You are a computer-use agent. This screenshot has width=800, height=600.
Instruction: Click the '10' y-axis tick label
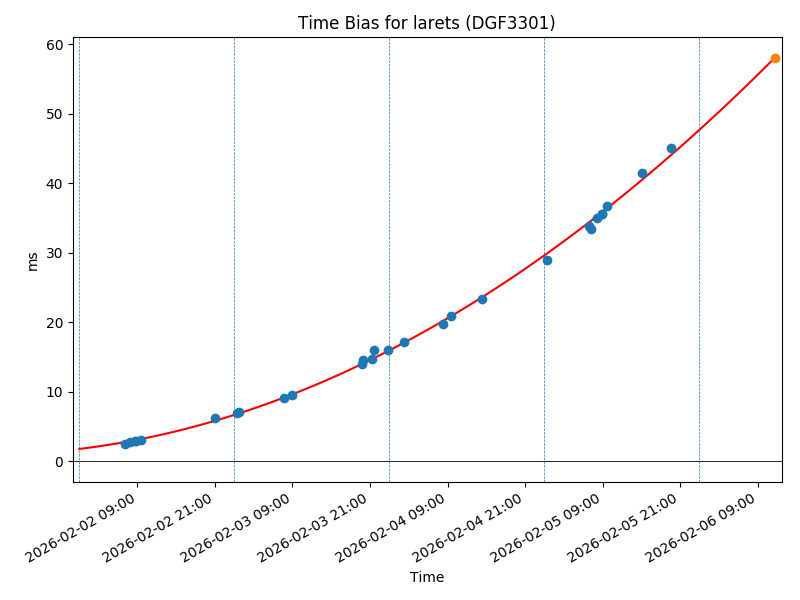(55, 392)
